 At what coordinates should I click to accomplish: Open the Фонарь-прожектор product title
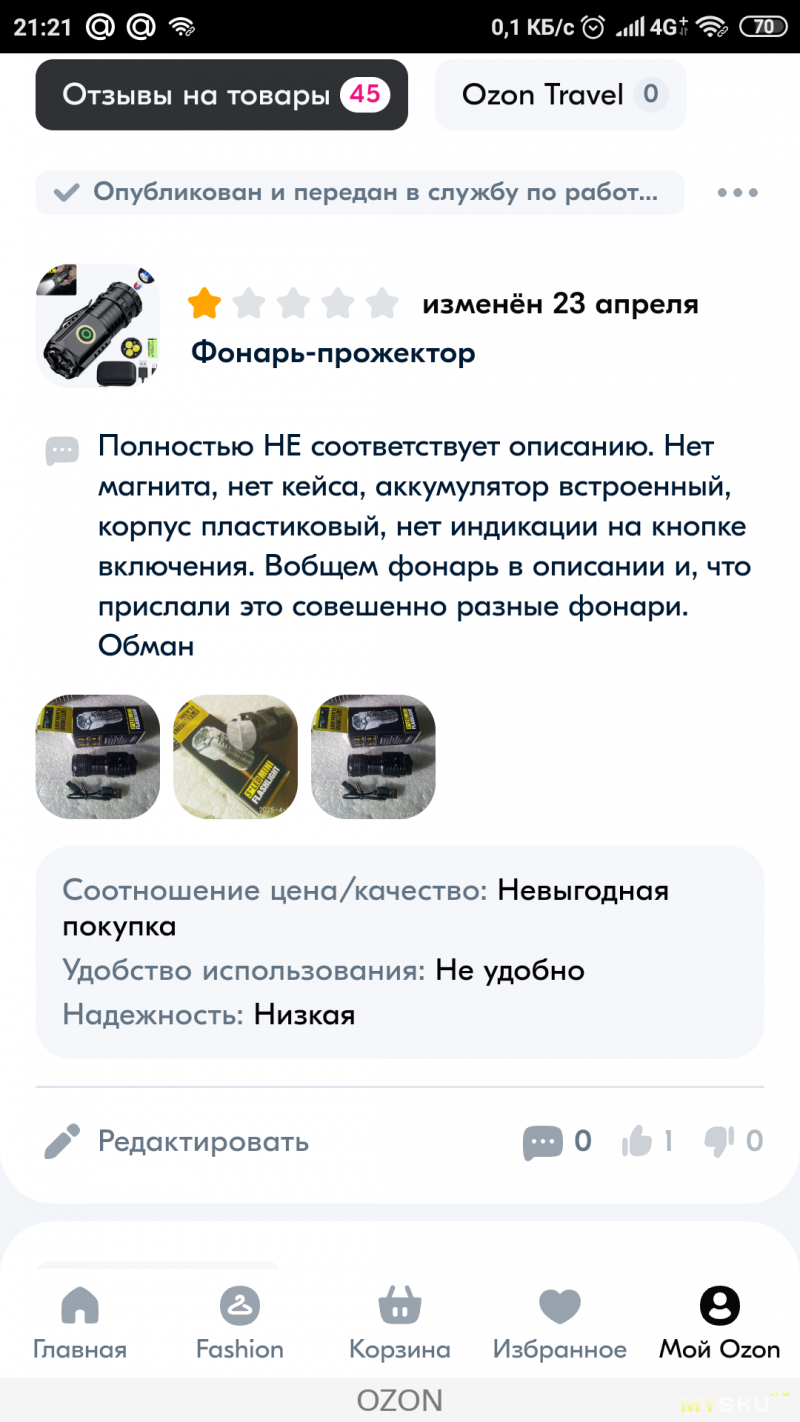coord(333,352)
